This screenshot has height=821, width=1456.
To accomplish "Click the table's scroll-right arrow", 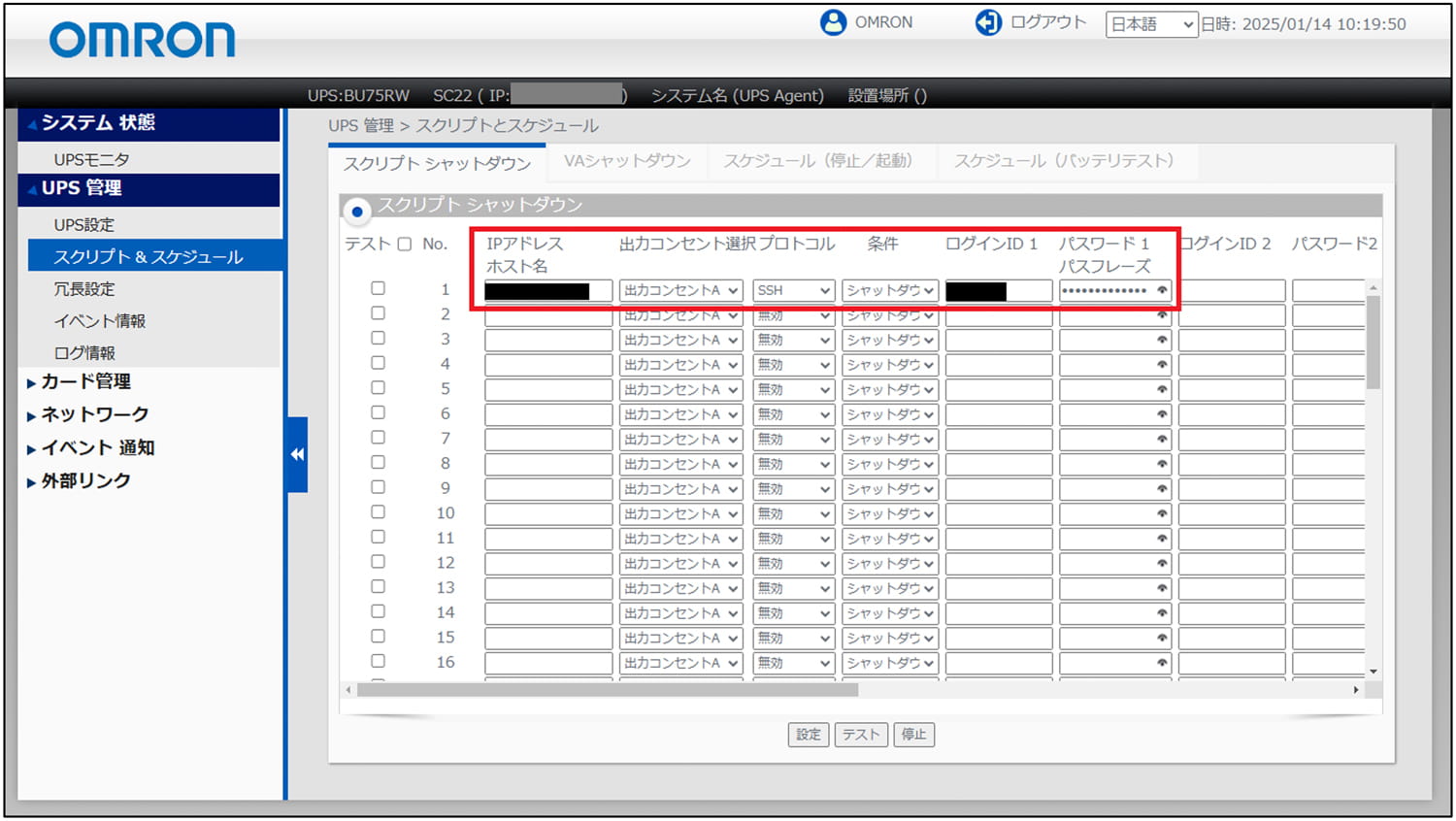I will 1356,690.
